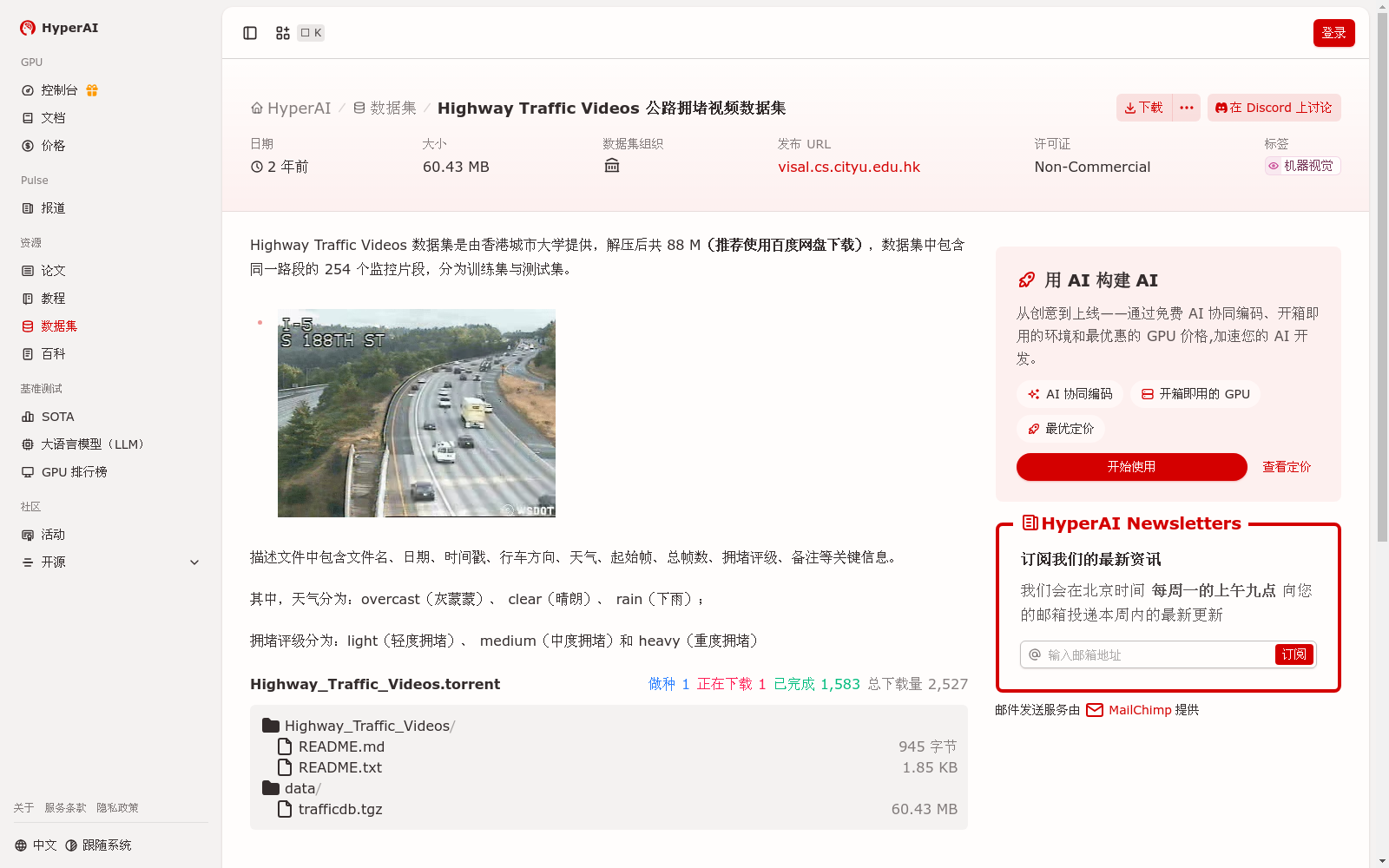Click the trafficdb.tgz file row
Image resolution: width=1389 pixels, height=868 pixels.
(x=609, y=809)
